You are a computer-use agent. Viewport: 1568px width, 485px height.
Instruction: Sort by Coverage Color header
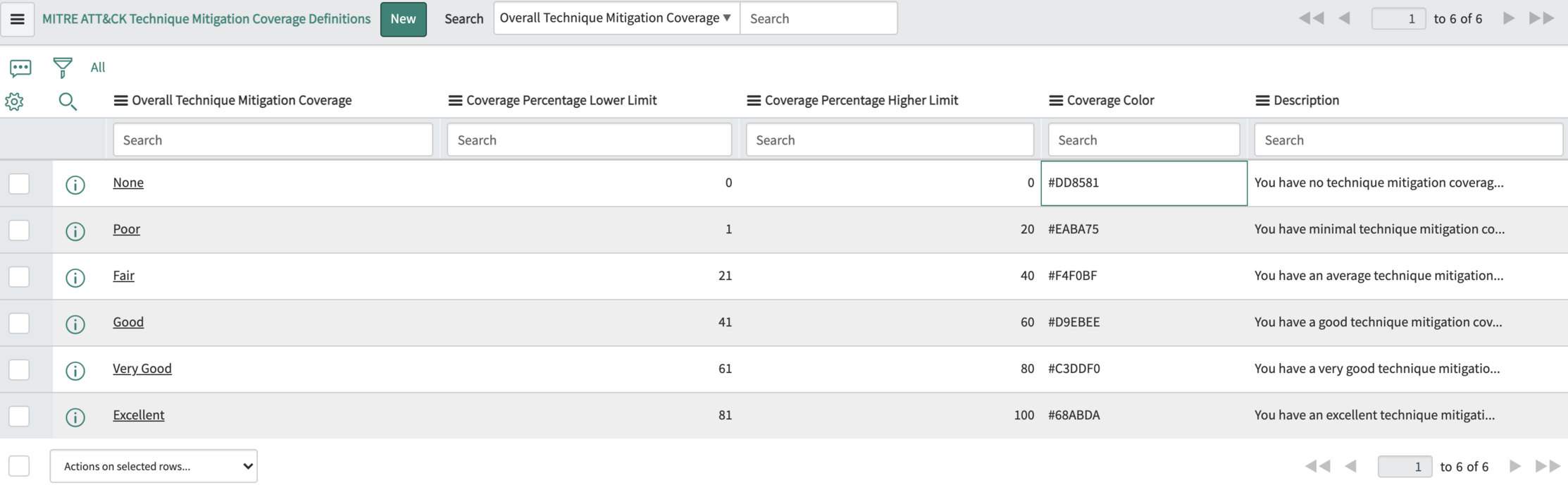[x=1110, y=100]
